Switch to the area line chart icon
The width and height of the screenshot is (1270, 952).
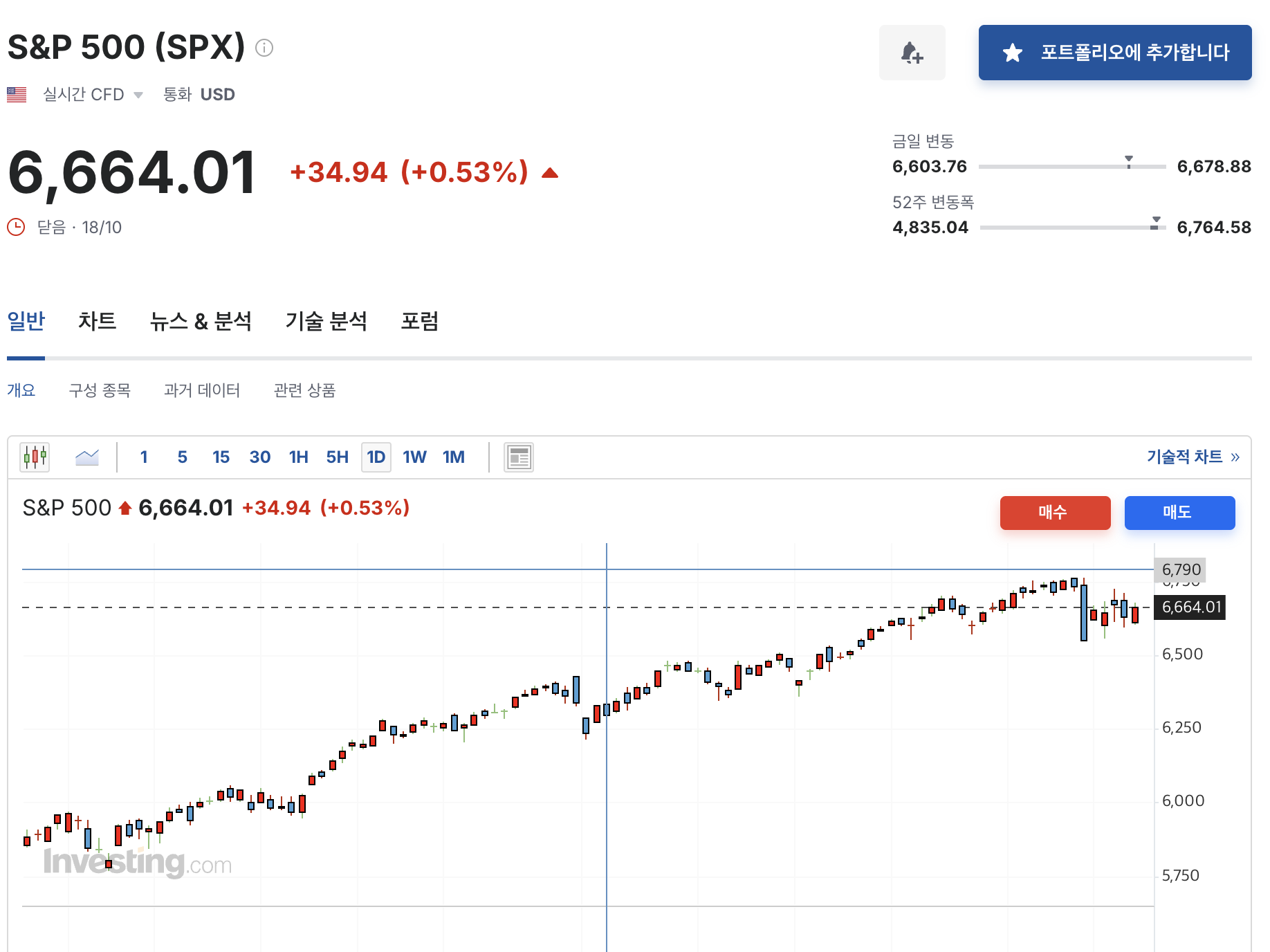tap(86, 457)
